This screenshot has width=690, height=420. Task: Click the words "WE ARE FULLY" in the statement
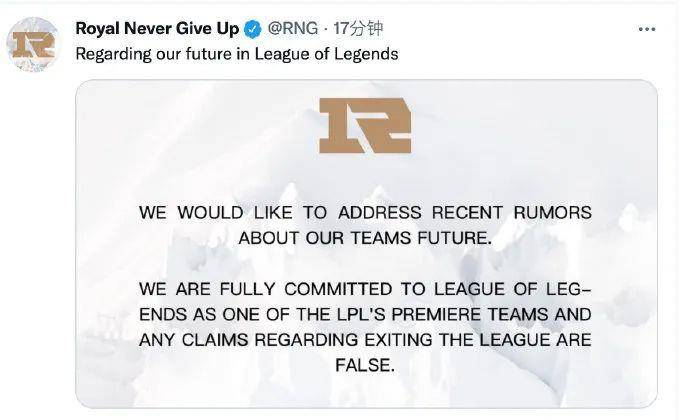pyautogui.click(x=207, y=289)
